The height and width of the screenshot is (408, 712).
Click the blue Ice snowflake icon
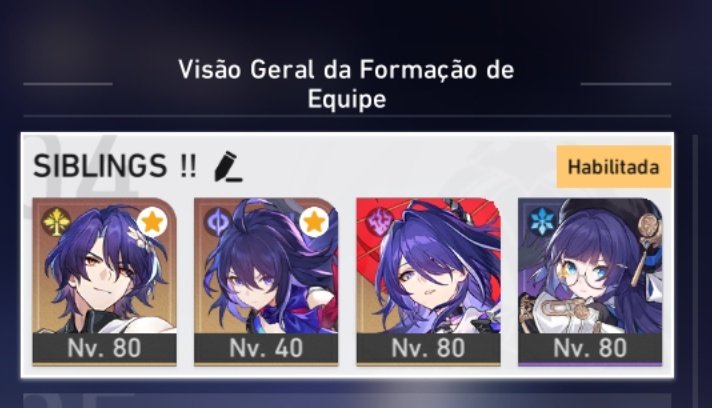click(x=542, y=222)
